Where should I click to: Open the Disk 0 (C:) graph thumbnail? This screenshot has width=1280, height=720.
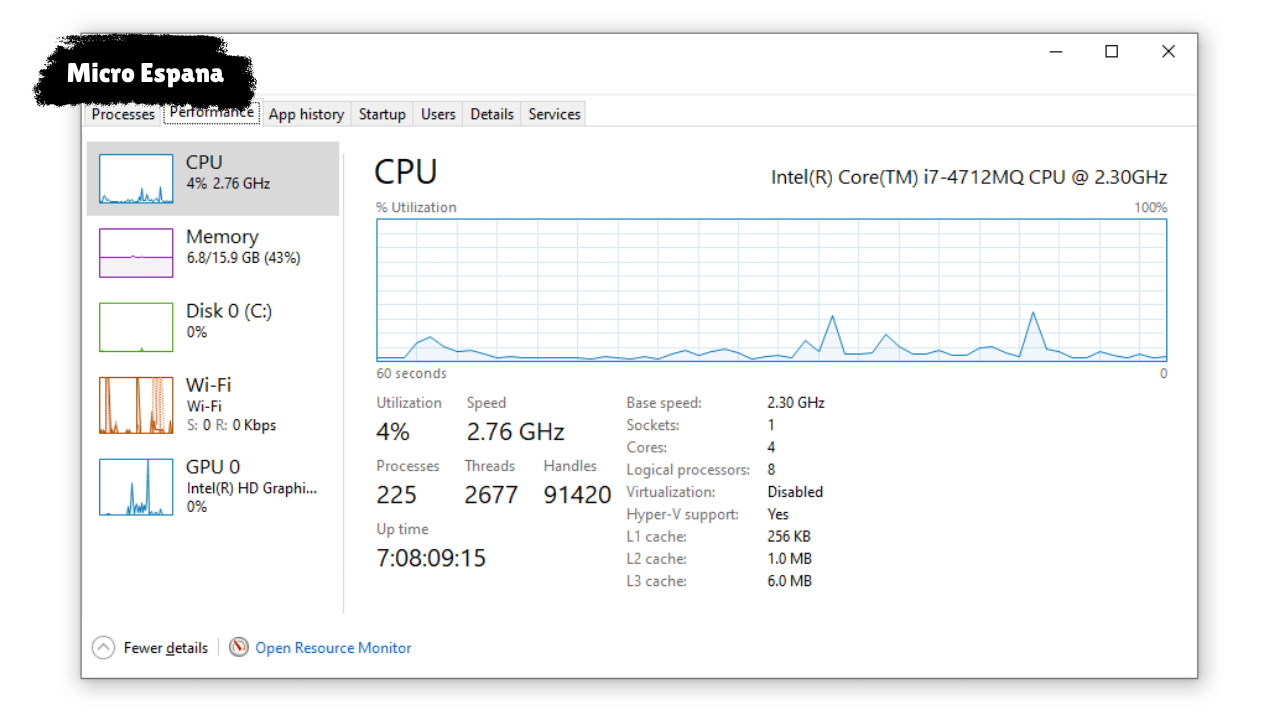pyautogui.click(x=136, y=327)
